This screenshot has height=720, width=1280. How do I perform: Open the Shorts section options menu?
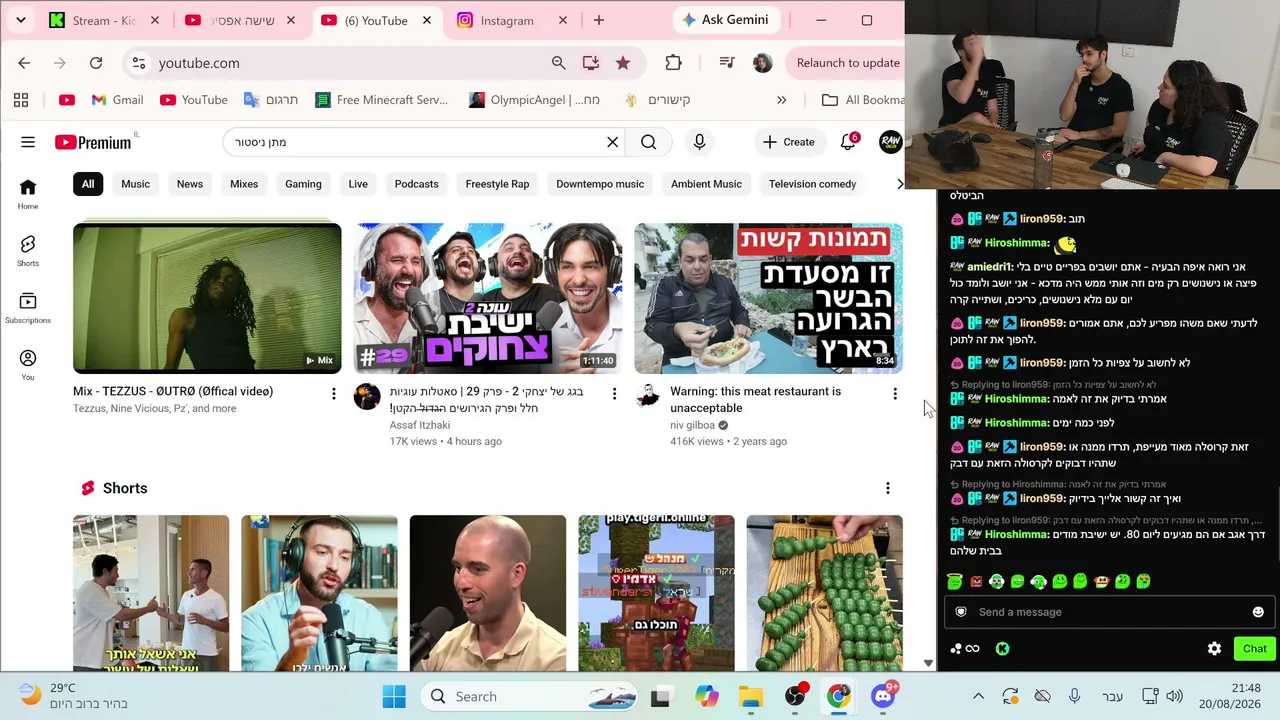[887, 488]
